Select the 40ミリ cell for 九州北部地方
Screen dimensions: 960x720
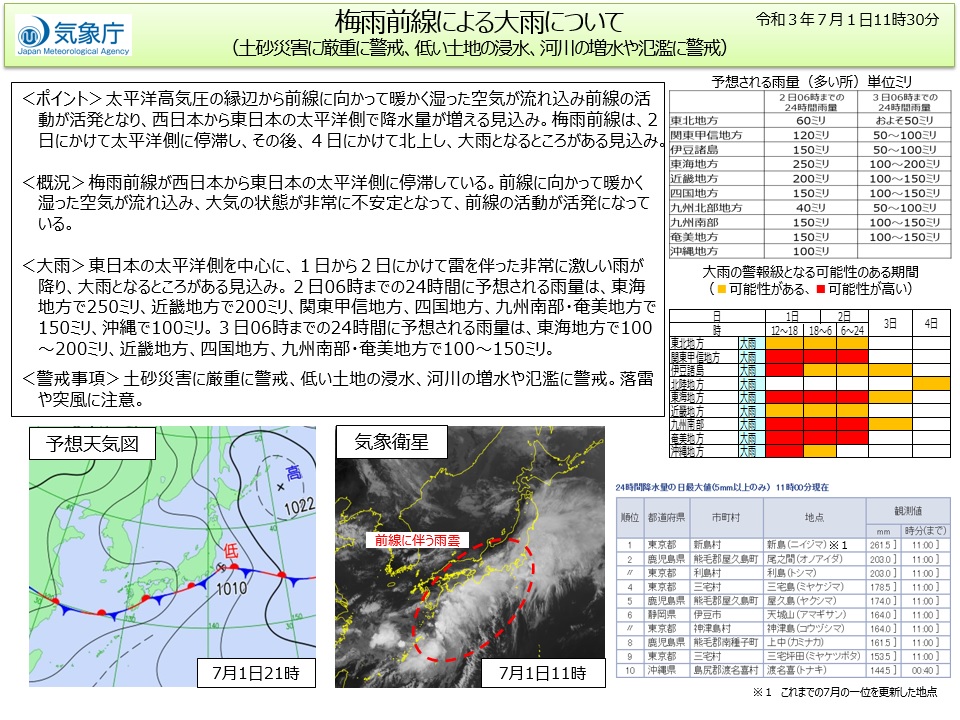tap(811, 208)
